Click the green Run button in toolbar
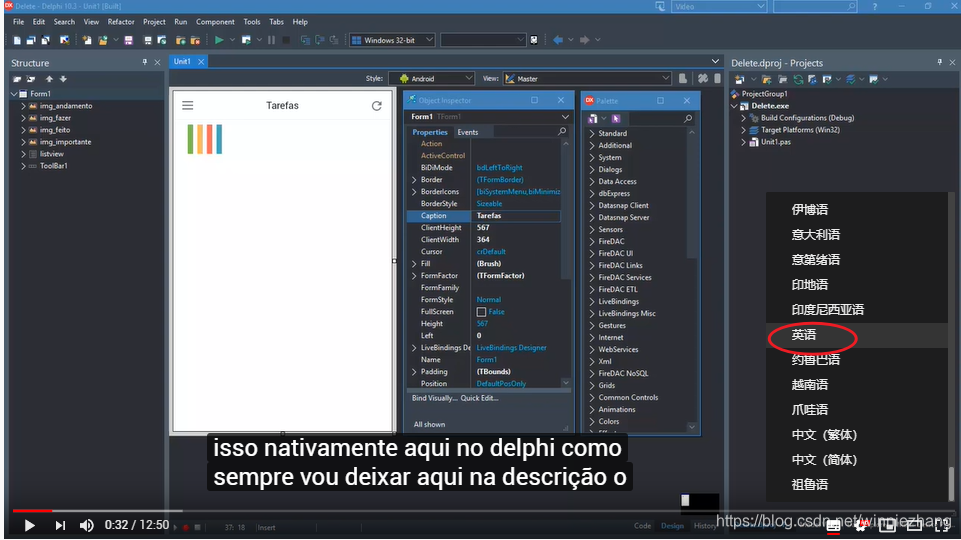The height and width of the screenshot is (540, 961). [x=219, y=40]
